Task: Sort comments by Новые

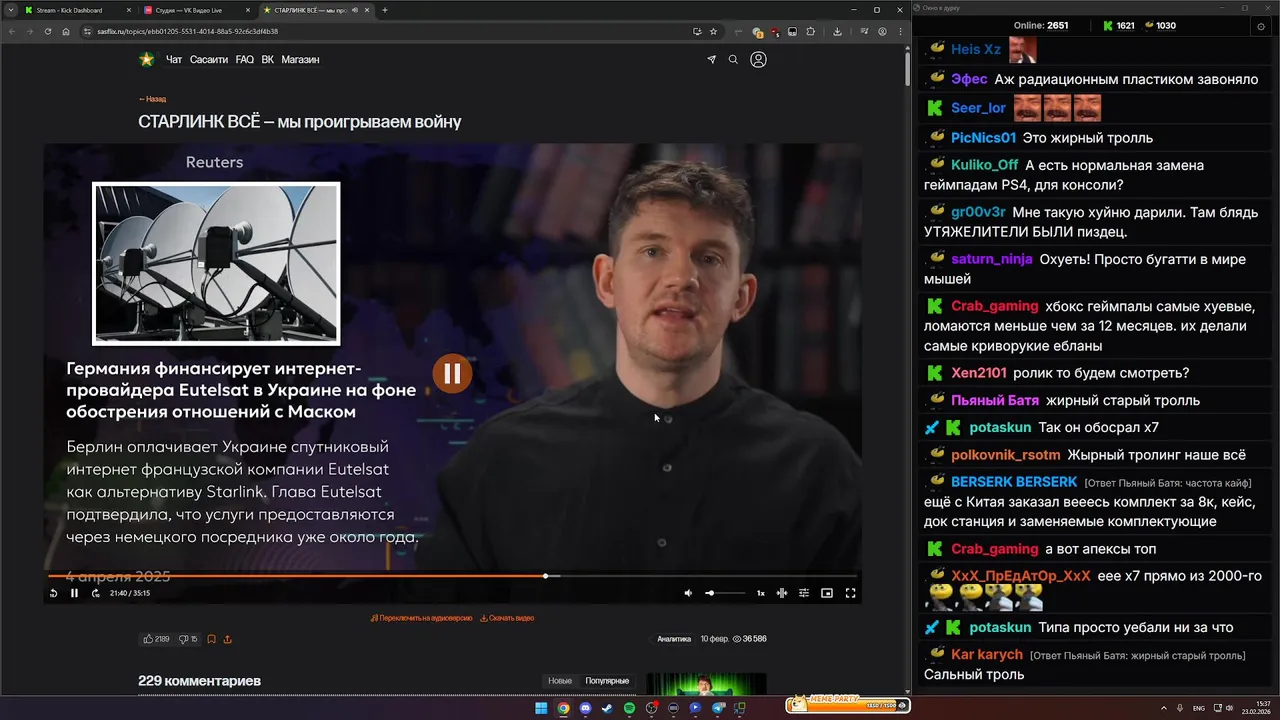Action: click(560, 681)
